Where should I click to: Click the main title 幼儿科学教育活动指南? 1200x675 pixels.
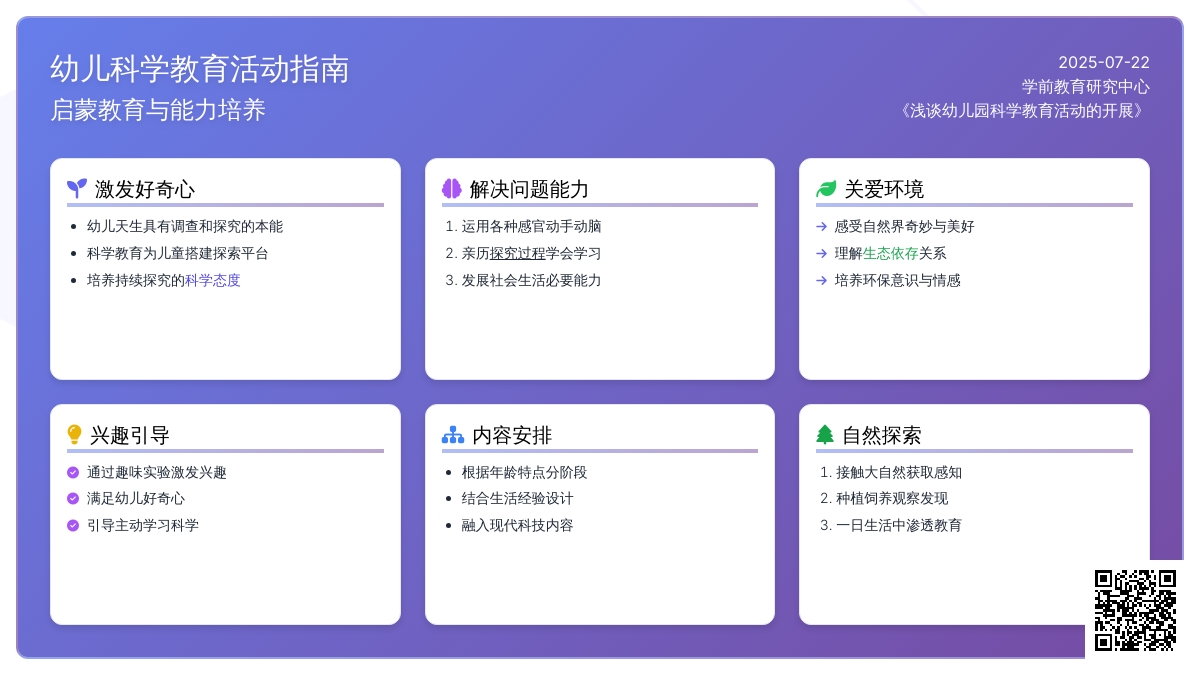click(x=200, y=69)
